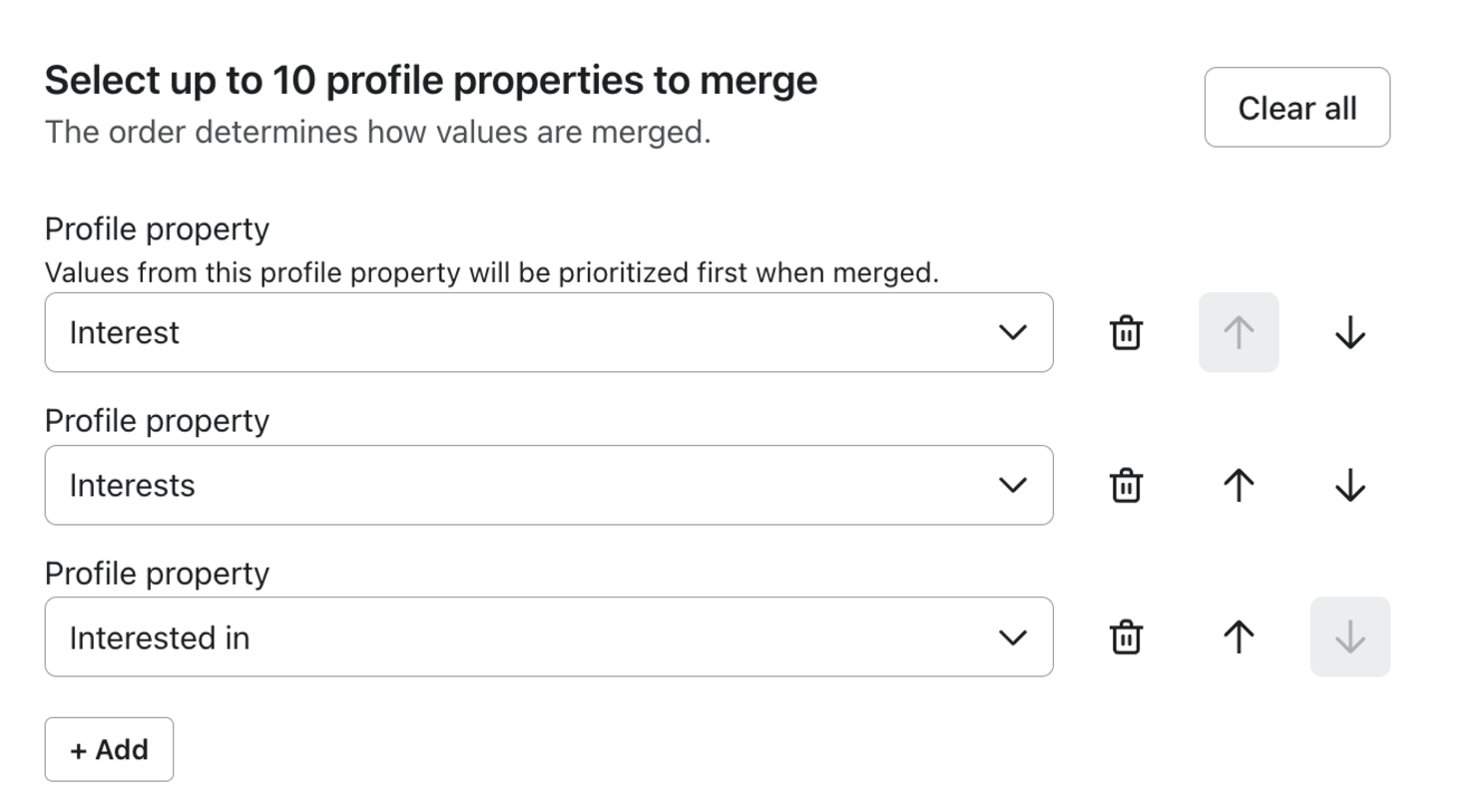Click the Select up to 10 properties heading
The image size is (1483, 812).
[x=430, y=81]
